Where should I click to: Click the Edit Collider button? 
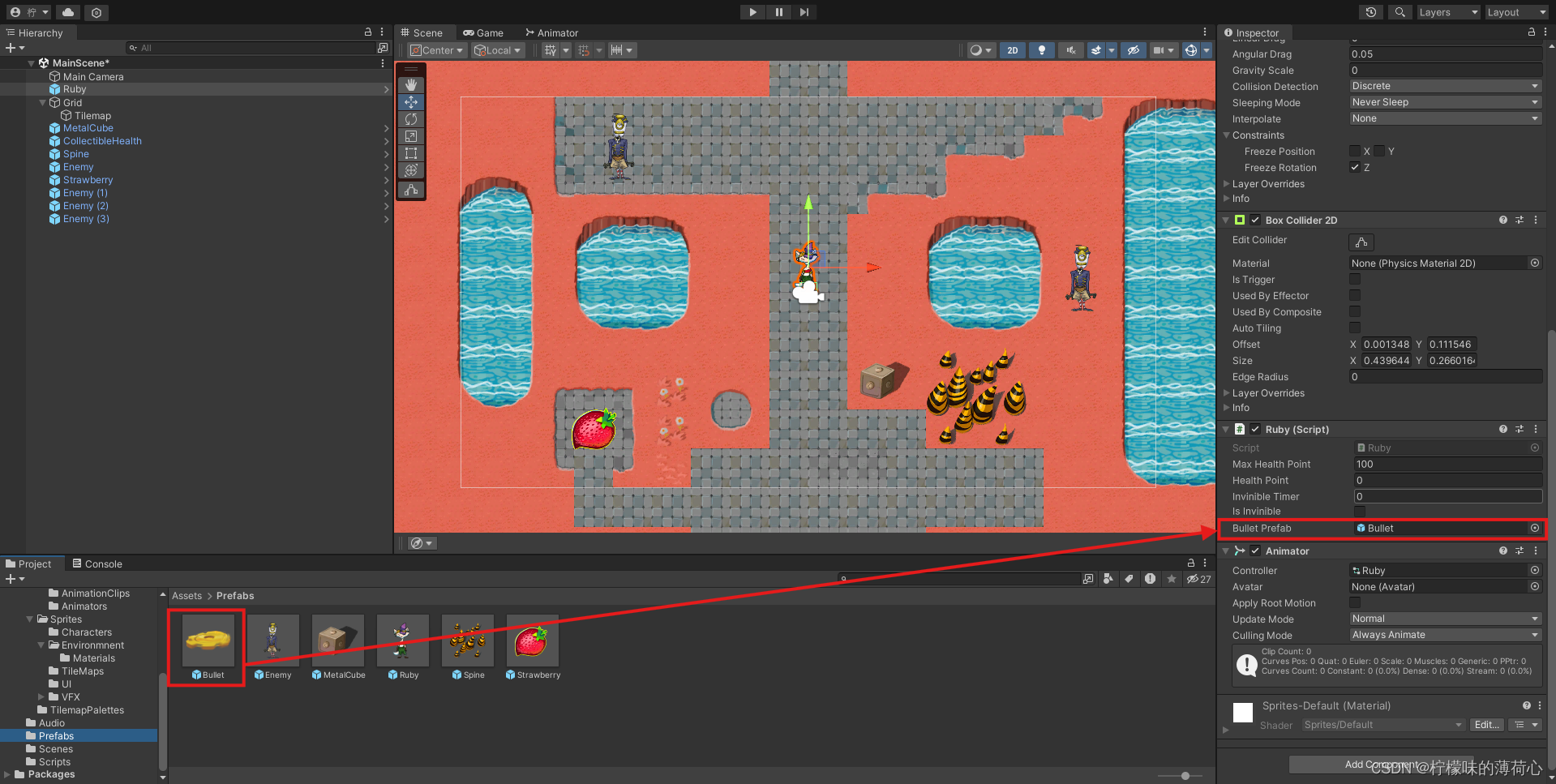click(1361, 242)
